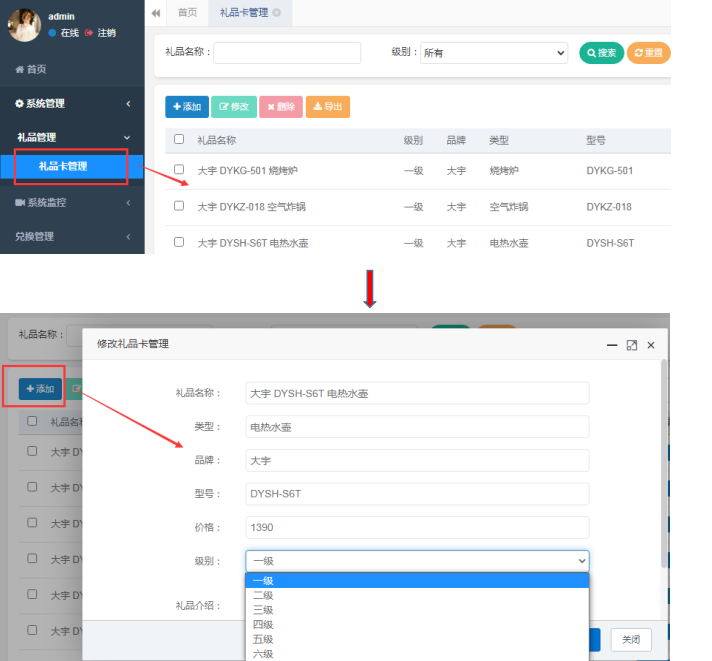Select 礼品卡管理 in the sidebar
Viewport: 712px width, 661px height.
click(72, 166)
